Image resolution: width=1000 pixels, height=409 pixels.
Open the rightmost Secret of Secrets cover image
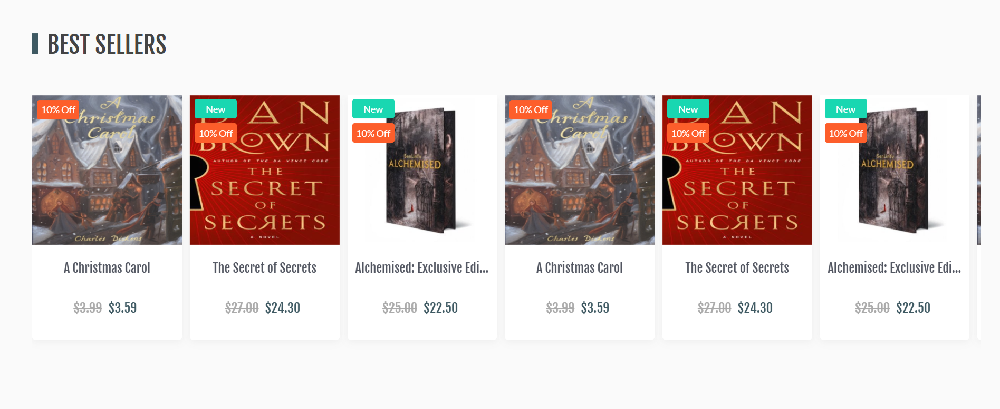[737, 170]
